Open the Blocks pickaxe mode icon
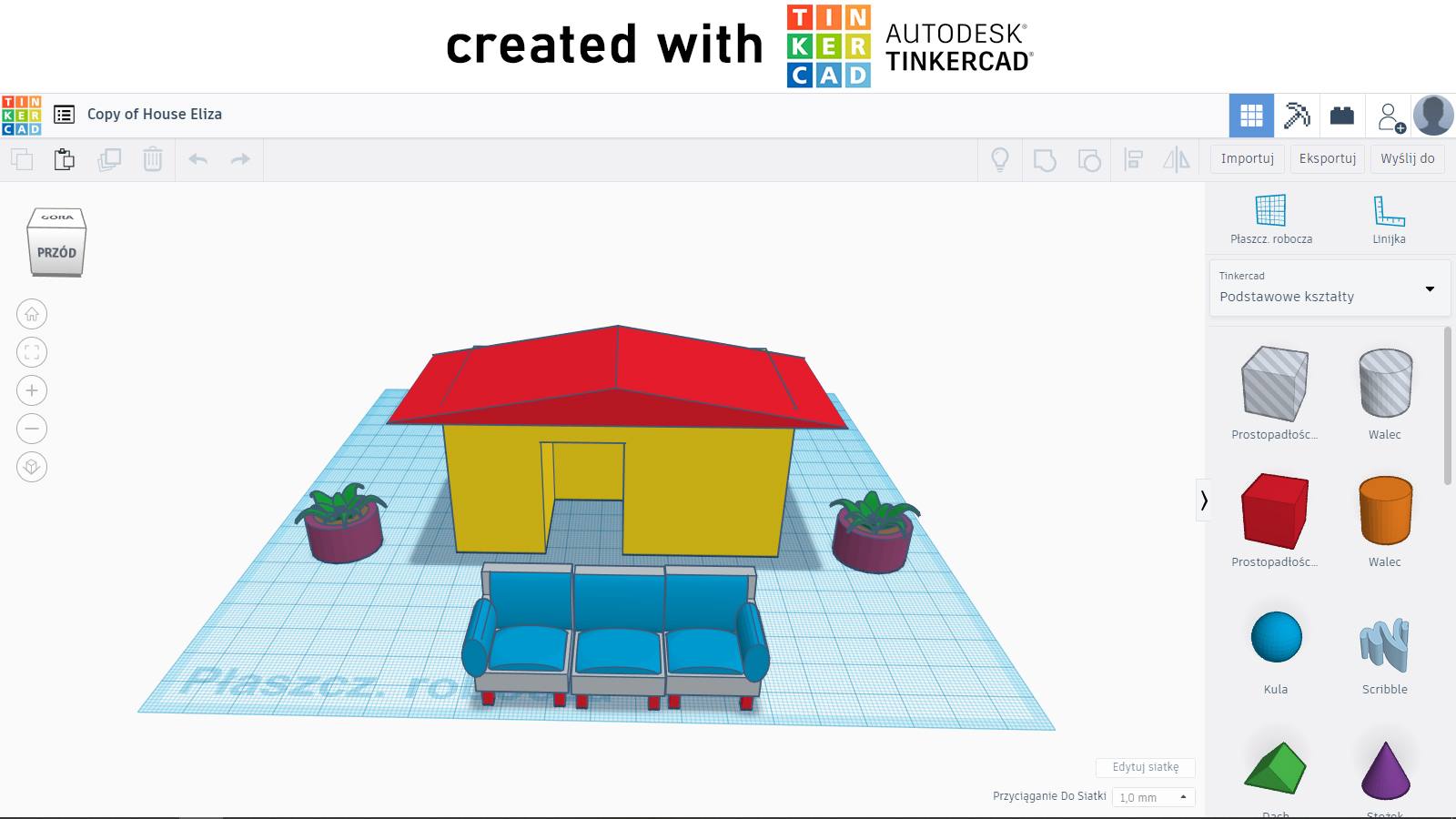The height and width of the screenshot is (819, 1456). pyautogui.click(x=1297, y=116)
